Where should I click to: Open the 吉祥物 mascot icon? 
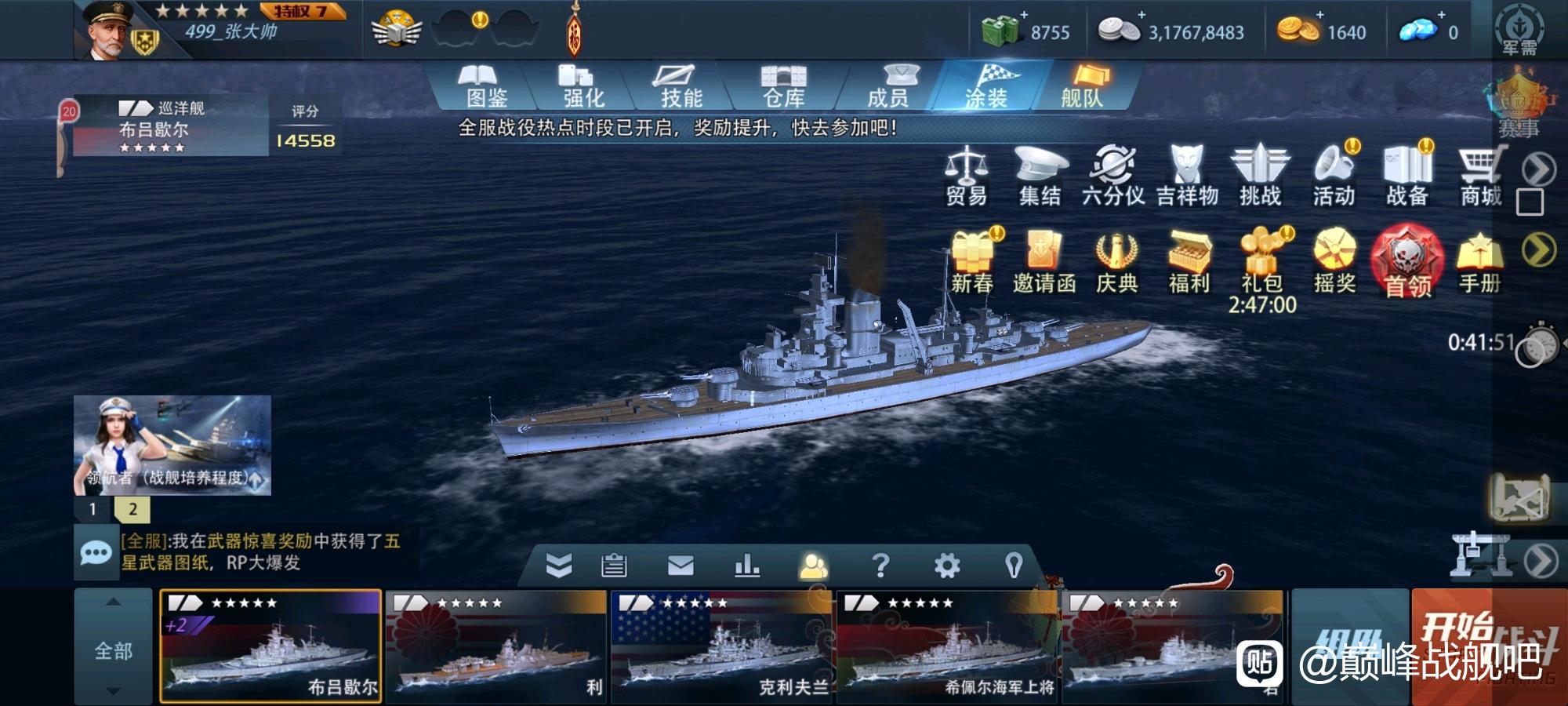tap(1187, 176)
